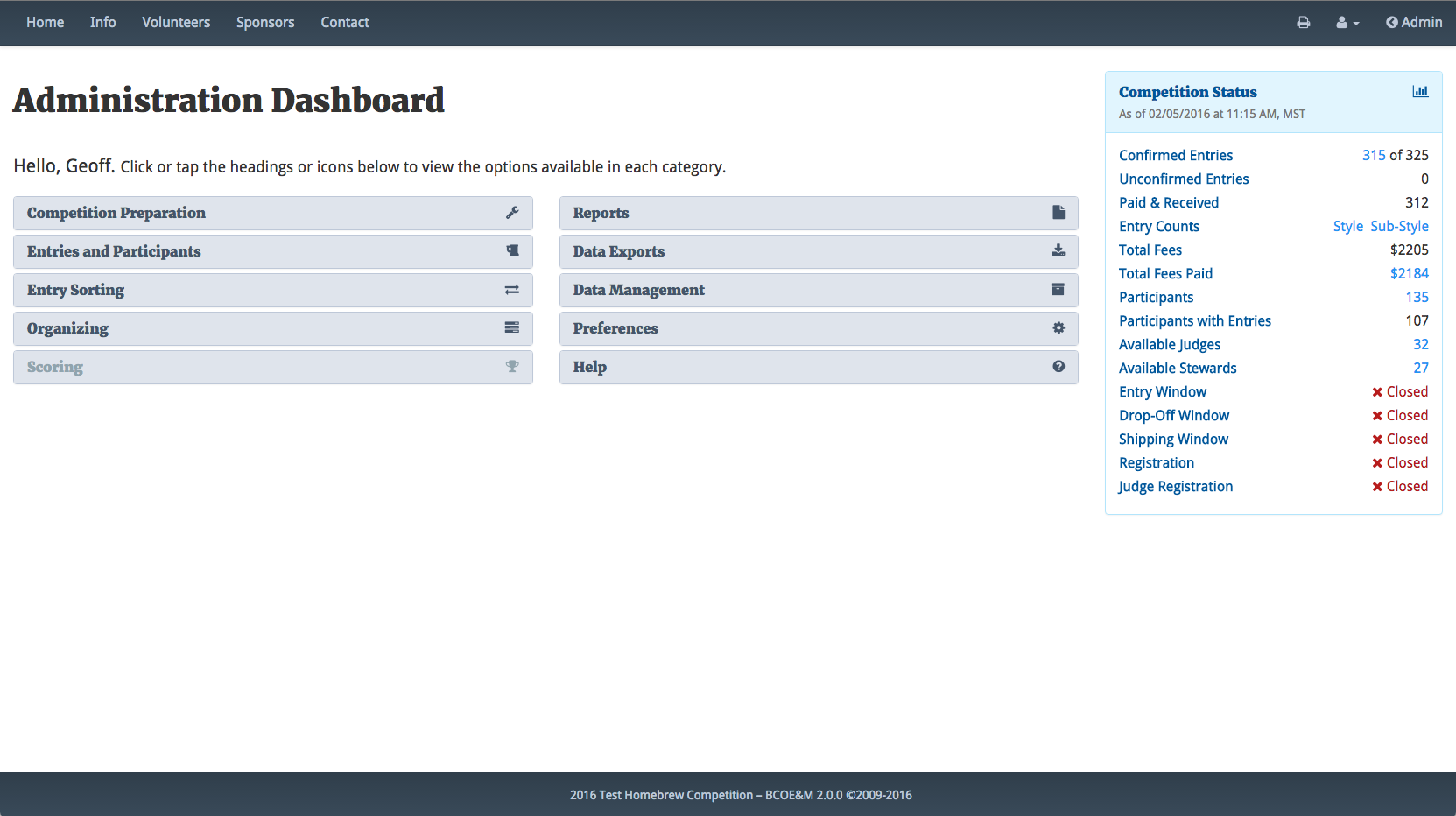This screenshot has height=816, width=1456.
Task: Click the Entry Sorting exchange arrows icon
Action: coord(512,290)
